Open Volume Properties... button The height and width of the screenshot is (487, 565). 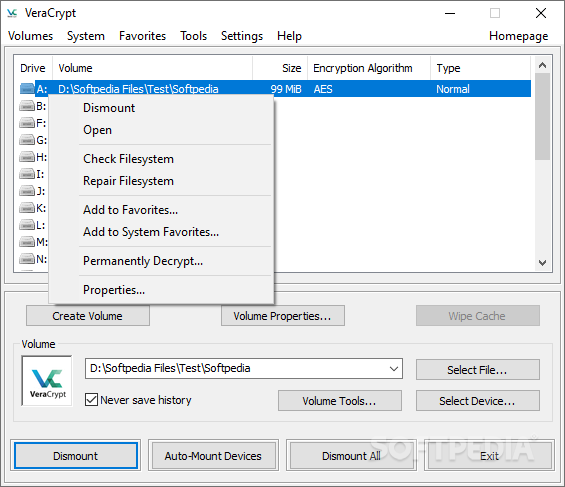click(x=282, y=316)
